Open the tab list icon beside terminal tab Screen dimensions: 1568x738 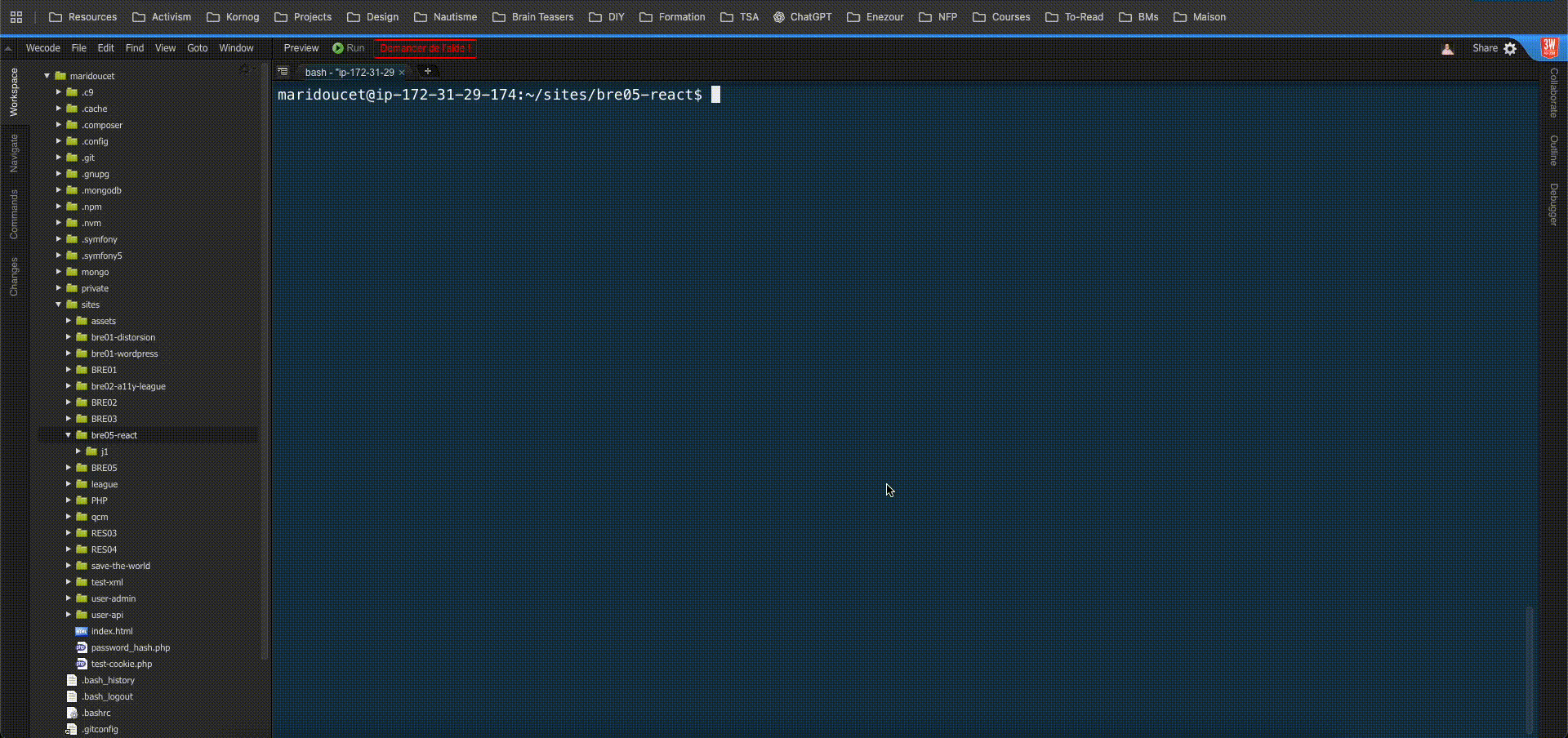click(x=283, y=72)
